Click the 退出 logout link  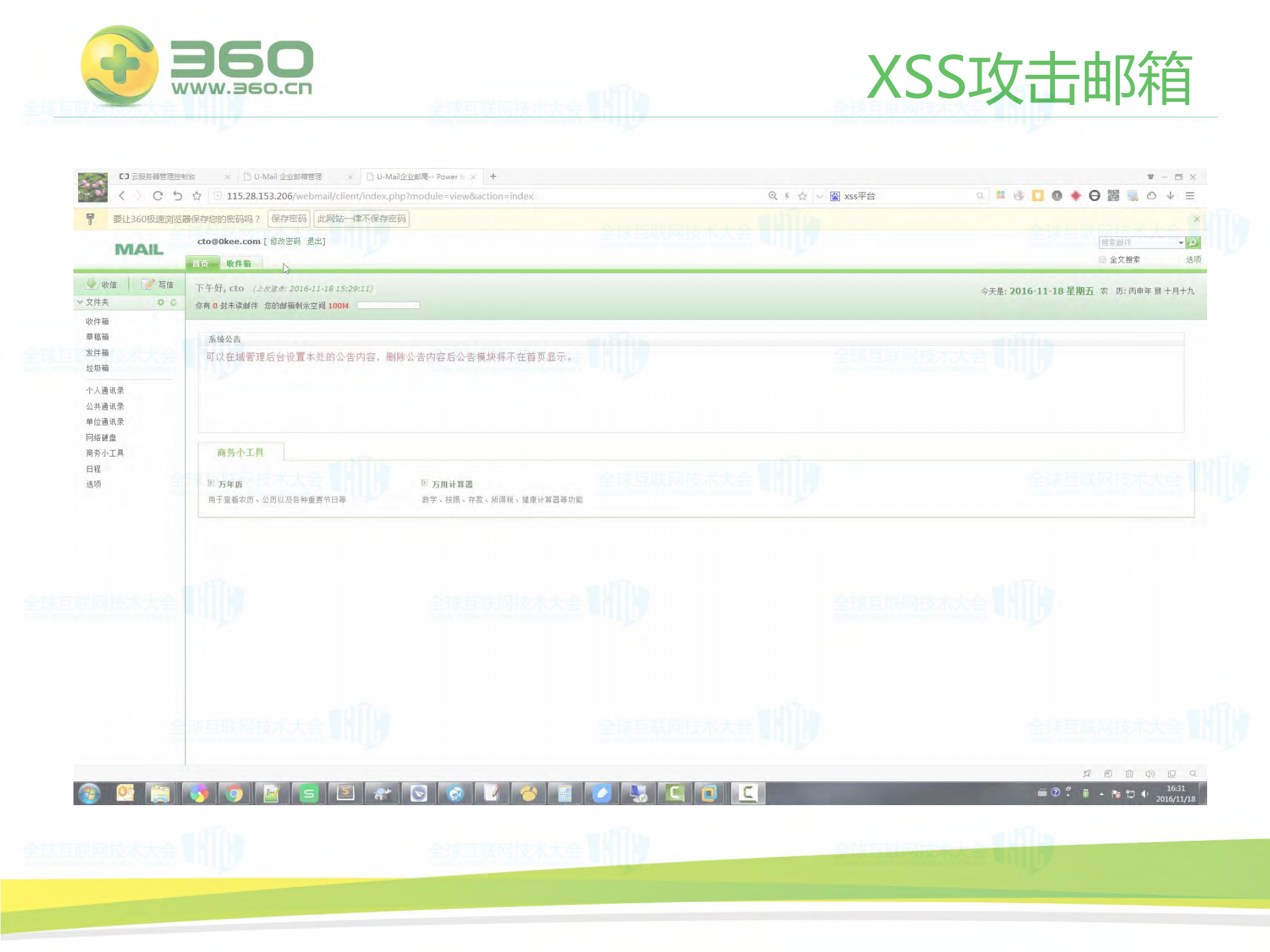[316, 242]
